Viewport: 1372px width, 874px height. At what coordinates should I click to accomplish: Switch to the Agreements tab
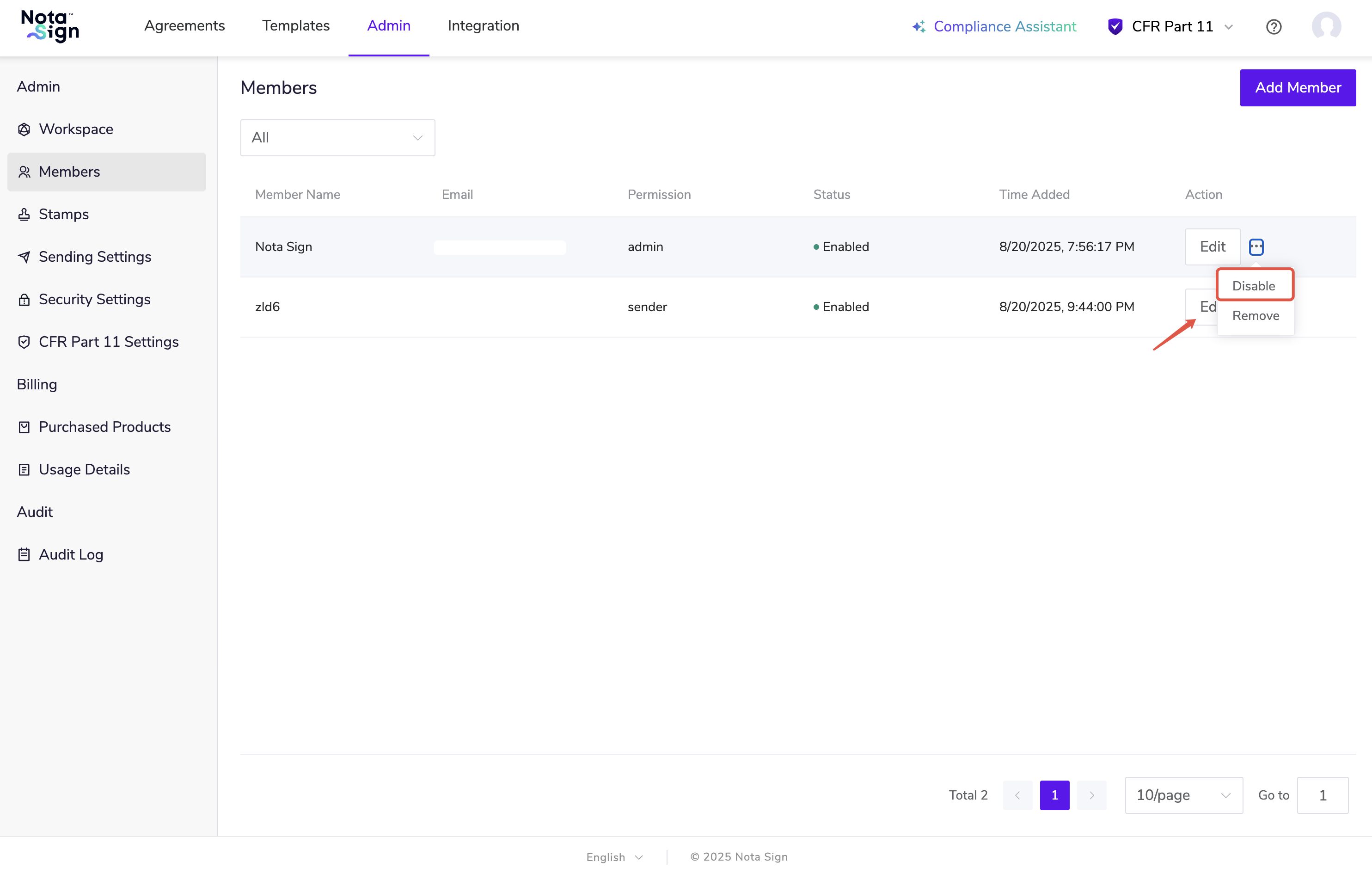[x=184, y=26]
